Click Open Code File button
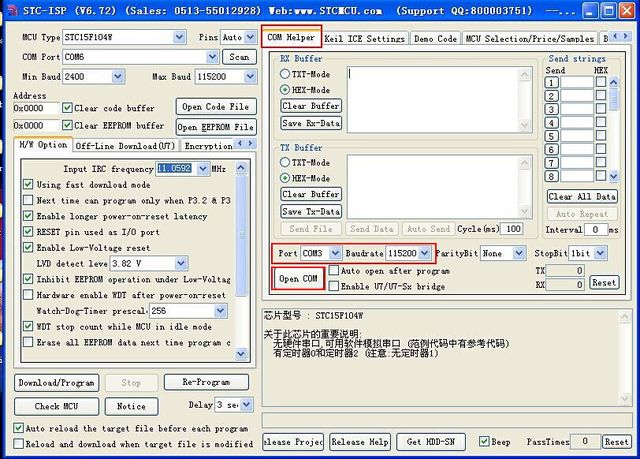This screenshot has width=640, height=459. (216, 106)
